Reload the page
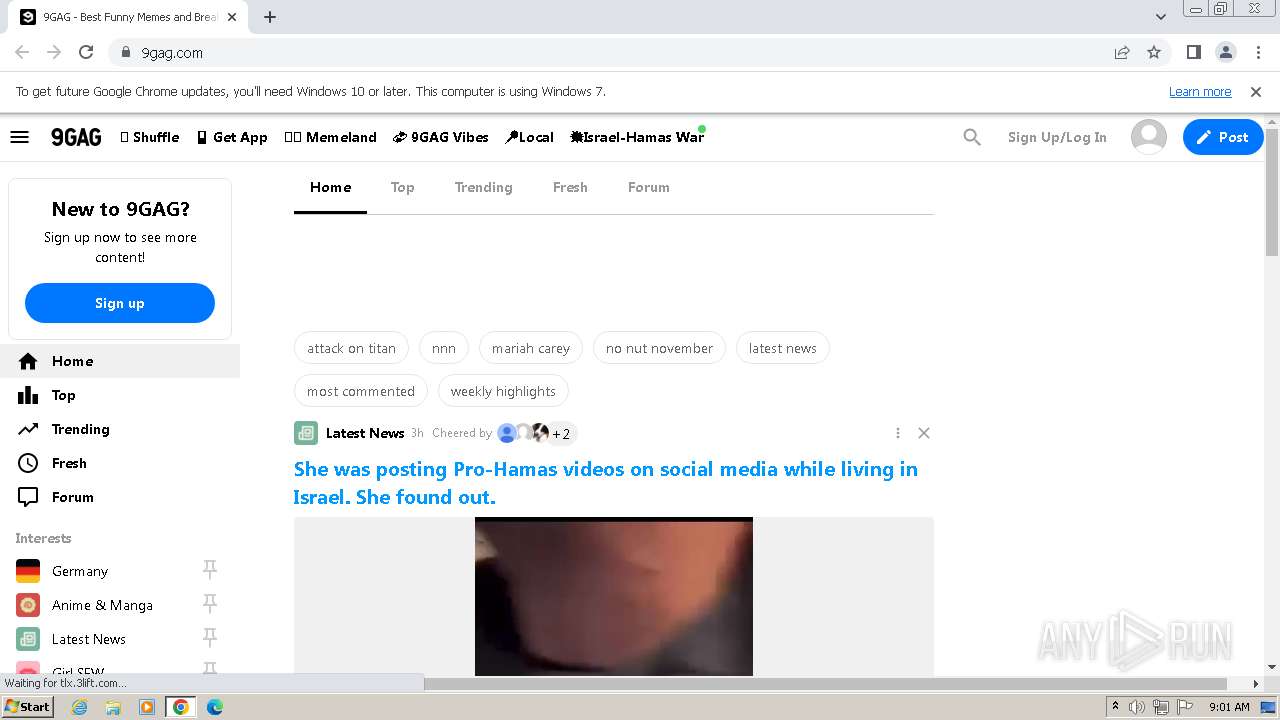Viewport: 1280px width, 720px height. (86, 52)
